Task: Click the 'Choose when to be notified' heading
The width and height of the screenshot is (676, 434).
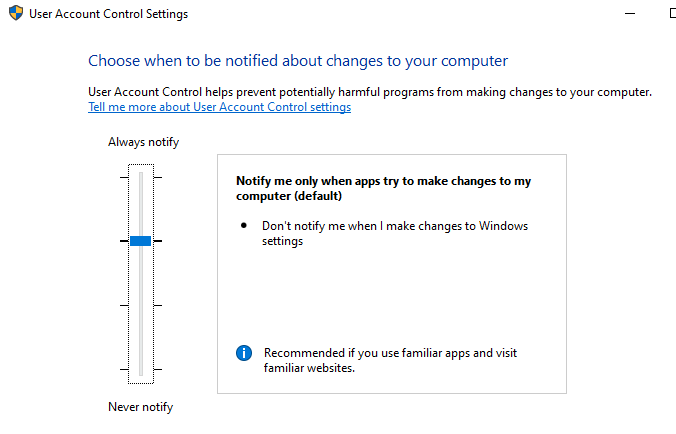Action: pos(298,61)
